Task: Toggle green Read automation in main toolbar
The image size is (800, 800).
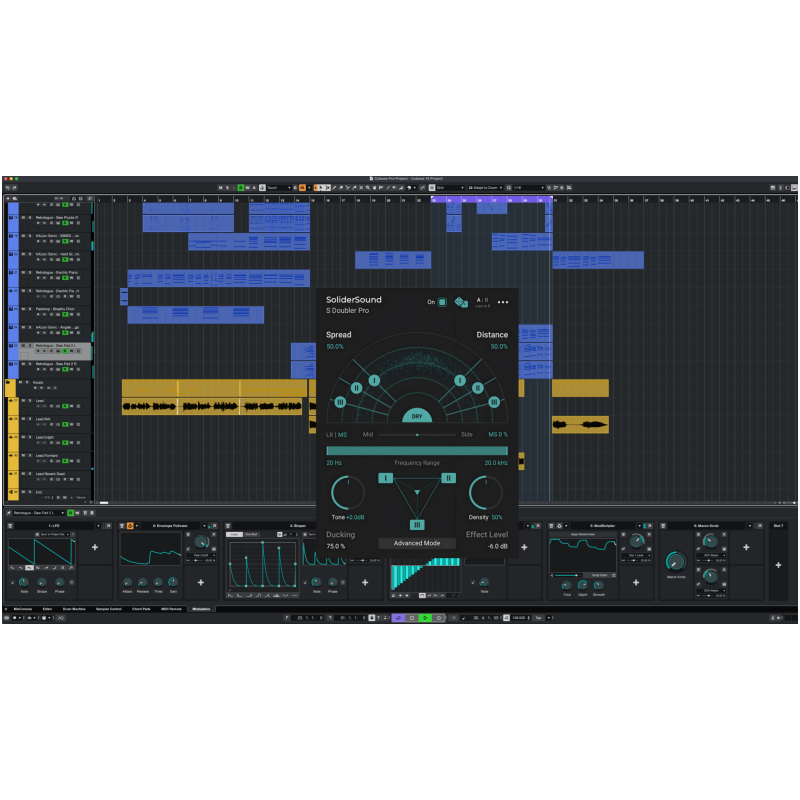Action: [x=241, y=188]
